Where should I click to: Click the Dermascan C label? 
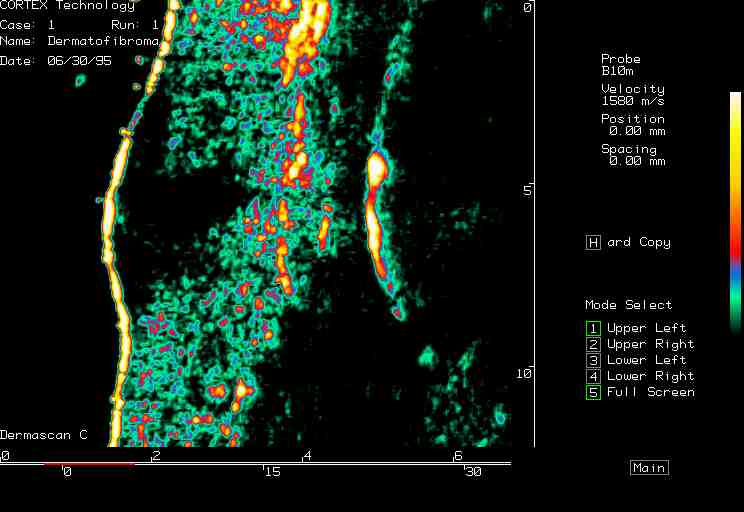[x=44, y=435]
